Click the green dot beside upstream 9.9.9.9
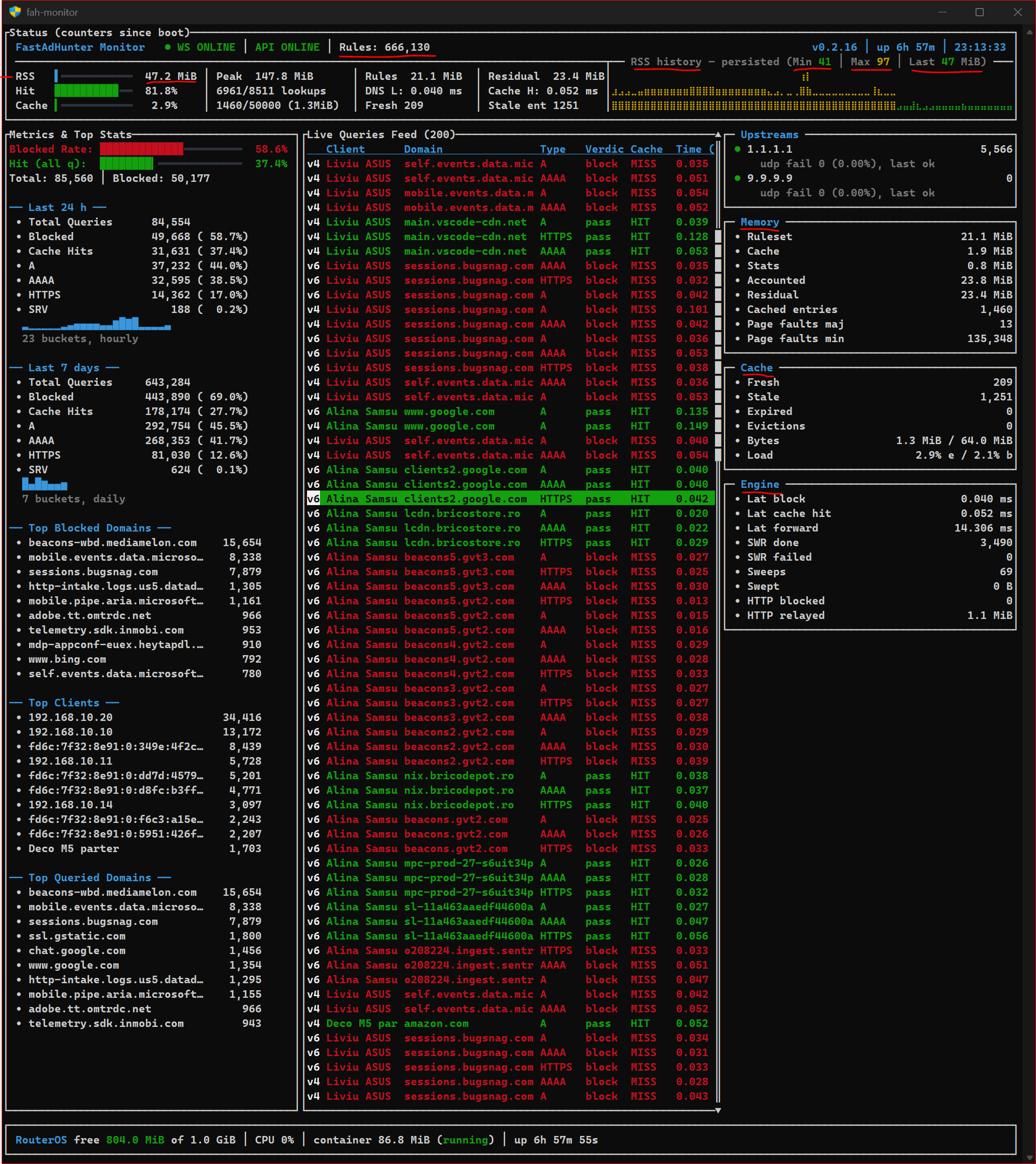The height and width of the screenshot is (1164, 1036). coord(738,178)
